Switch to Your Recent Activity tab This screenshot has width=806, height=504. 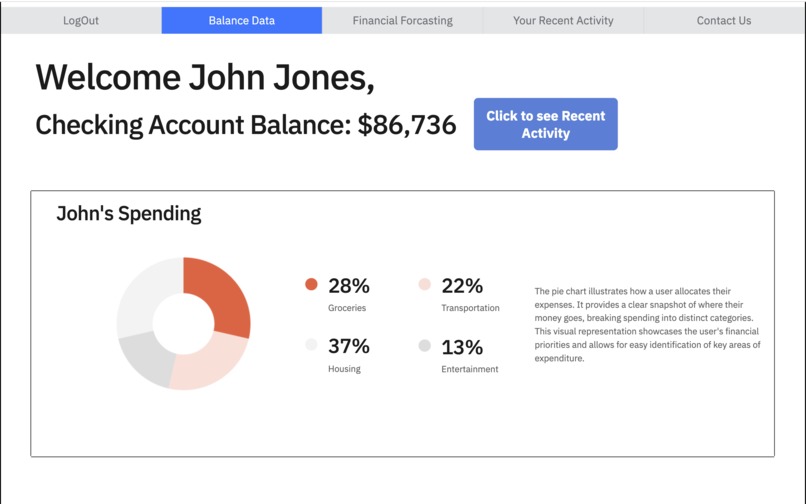pos(563,21)
